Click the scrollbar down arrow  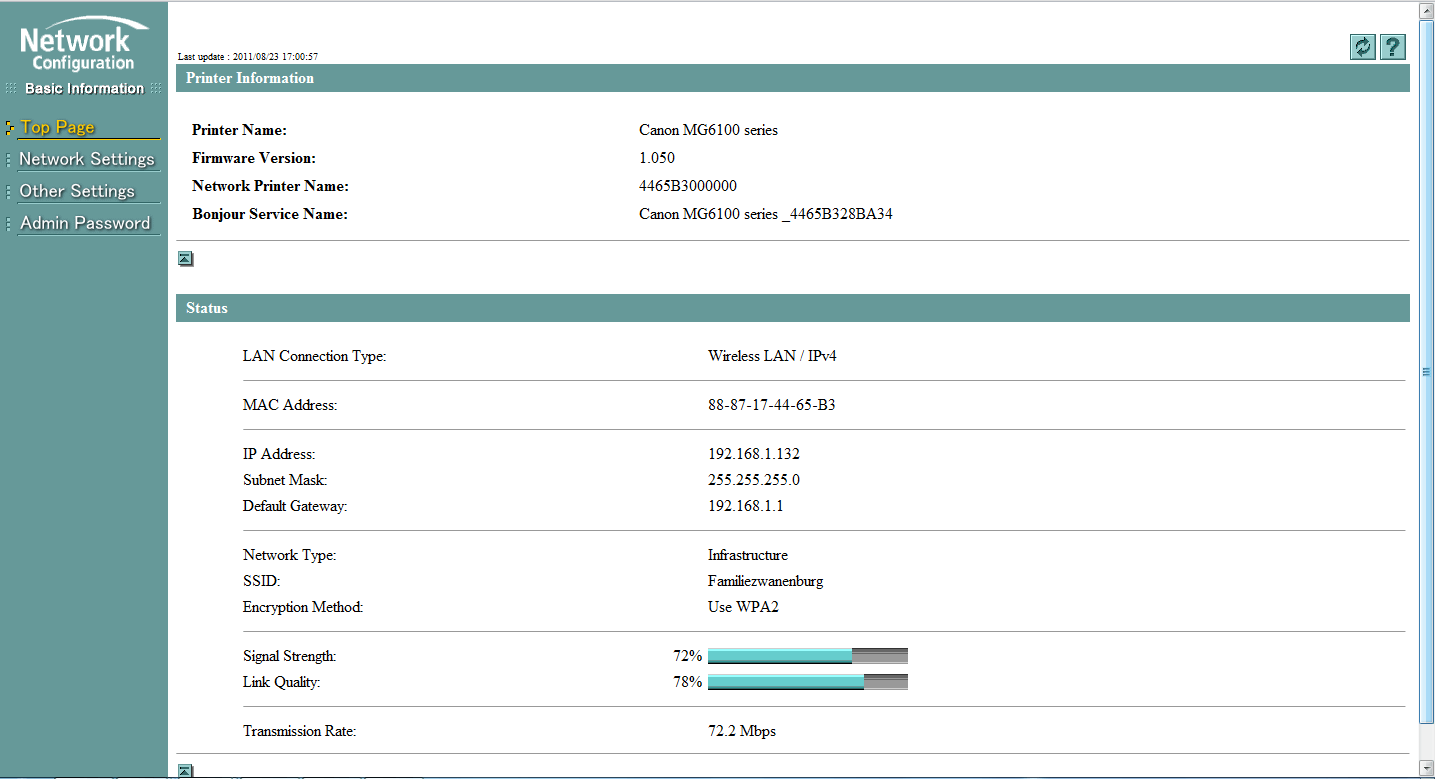pyautogui.click(x=1427, y=768)
